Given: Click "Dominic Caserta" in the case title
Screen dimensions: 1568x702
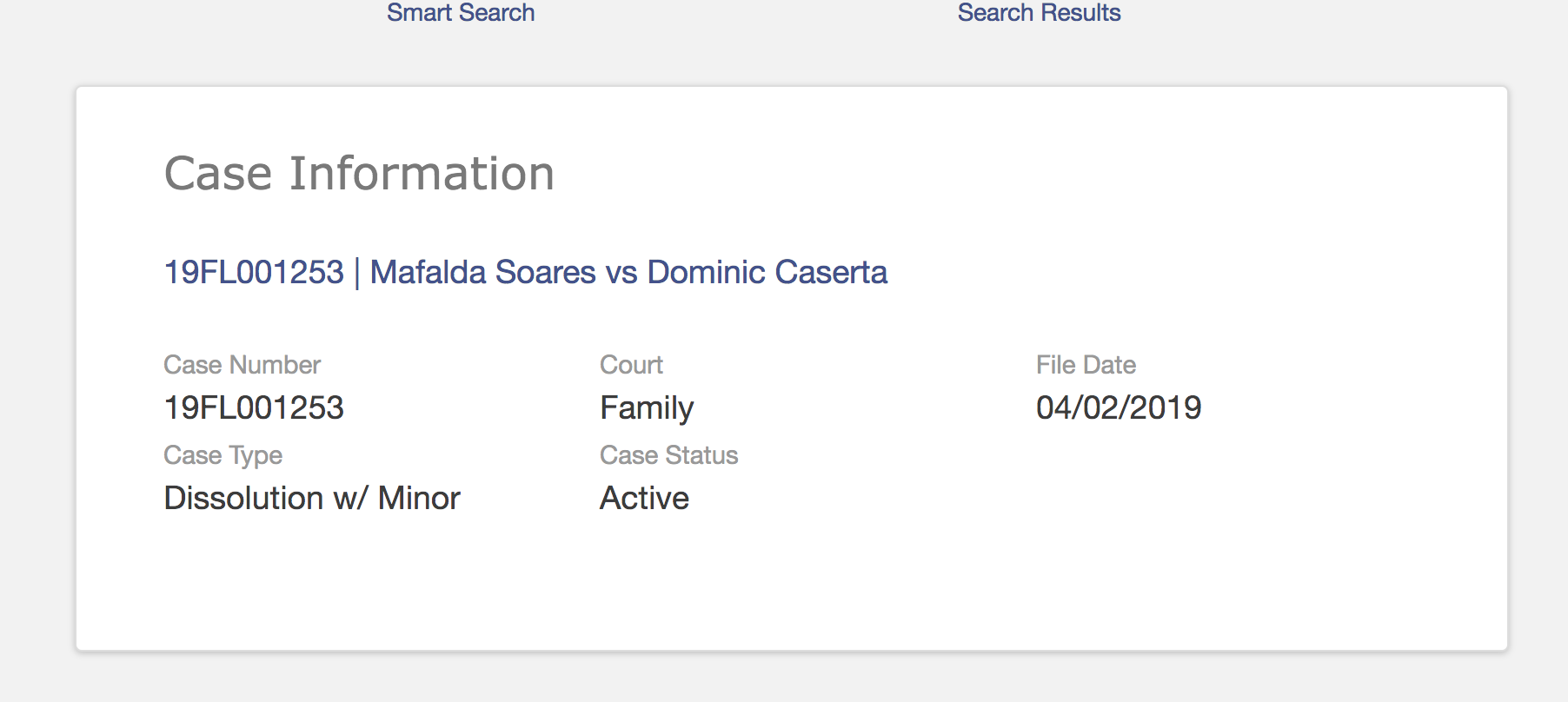Looking at the screenshot, I should click(x=767, y=272).
